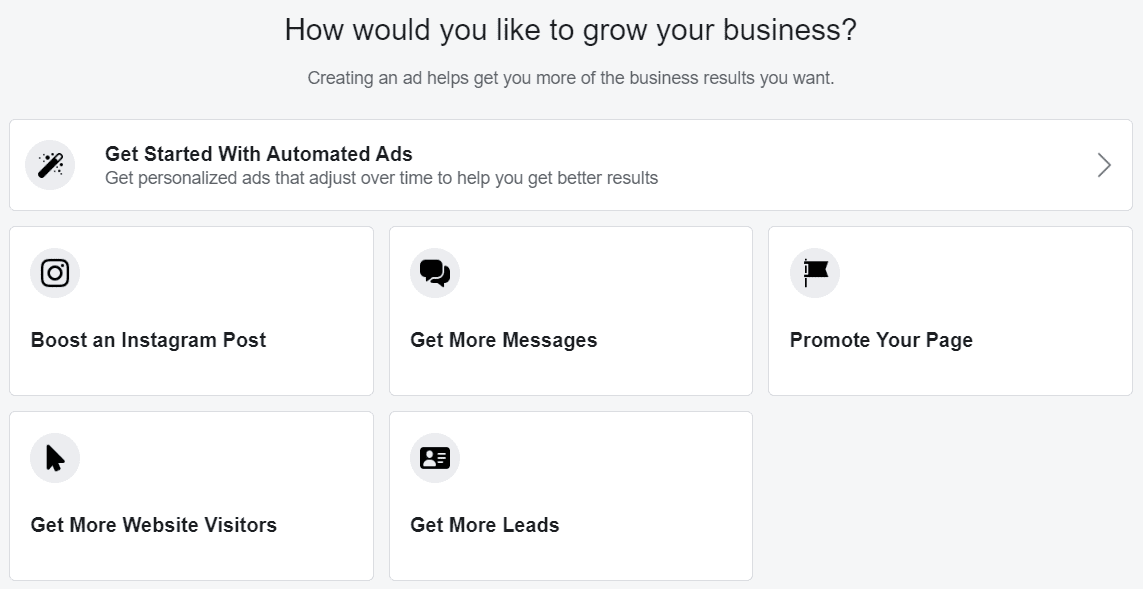Choose the Get More Messages label

click(x=504, y=340)
